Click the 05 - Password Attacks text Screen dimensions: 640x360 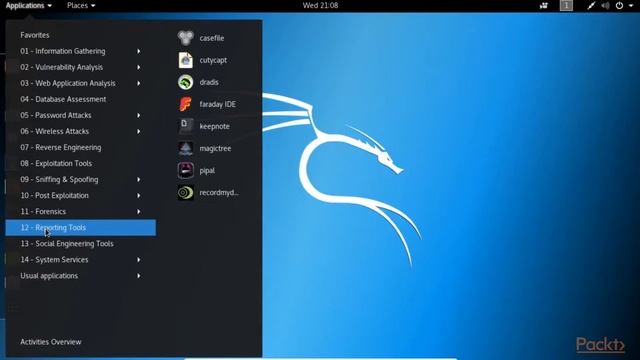pyautogui.click(x=56, y=115)
